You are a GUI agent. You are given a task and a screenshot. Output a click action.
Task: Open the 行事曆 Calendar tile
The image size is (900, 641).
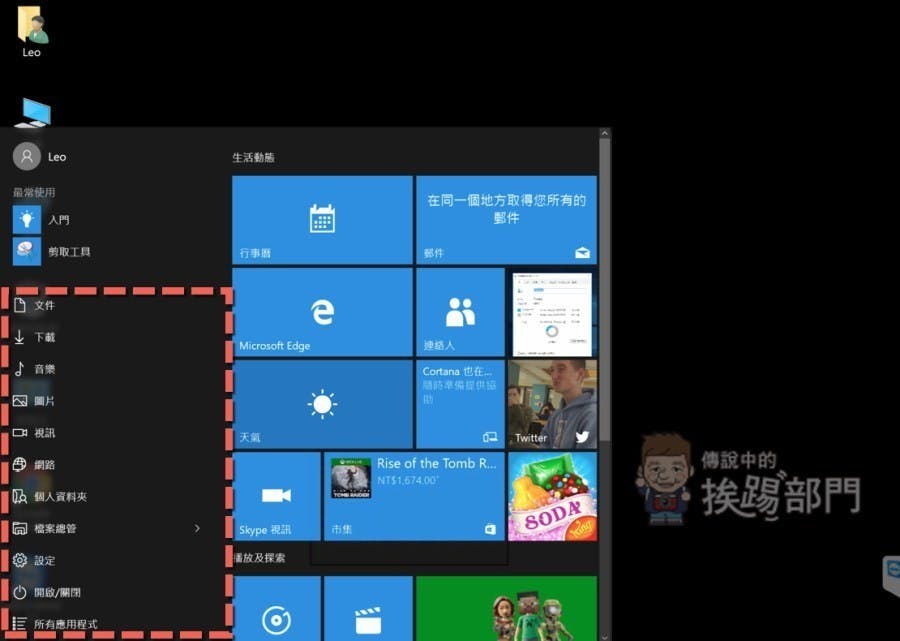322,220
